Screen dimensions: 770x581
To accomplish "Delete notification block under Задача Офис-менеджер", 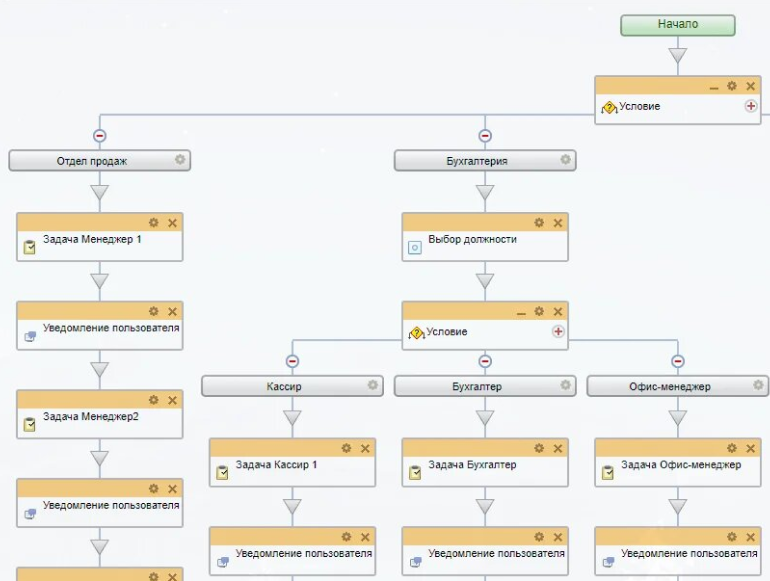I will [x=750, y=537].
